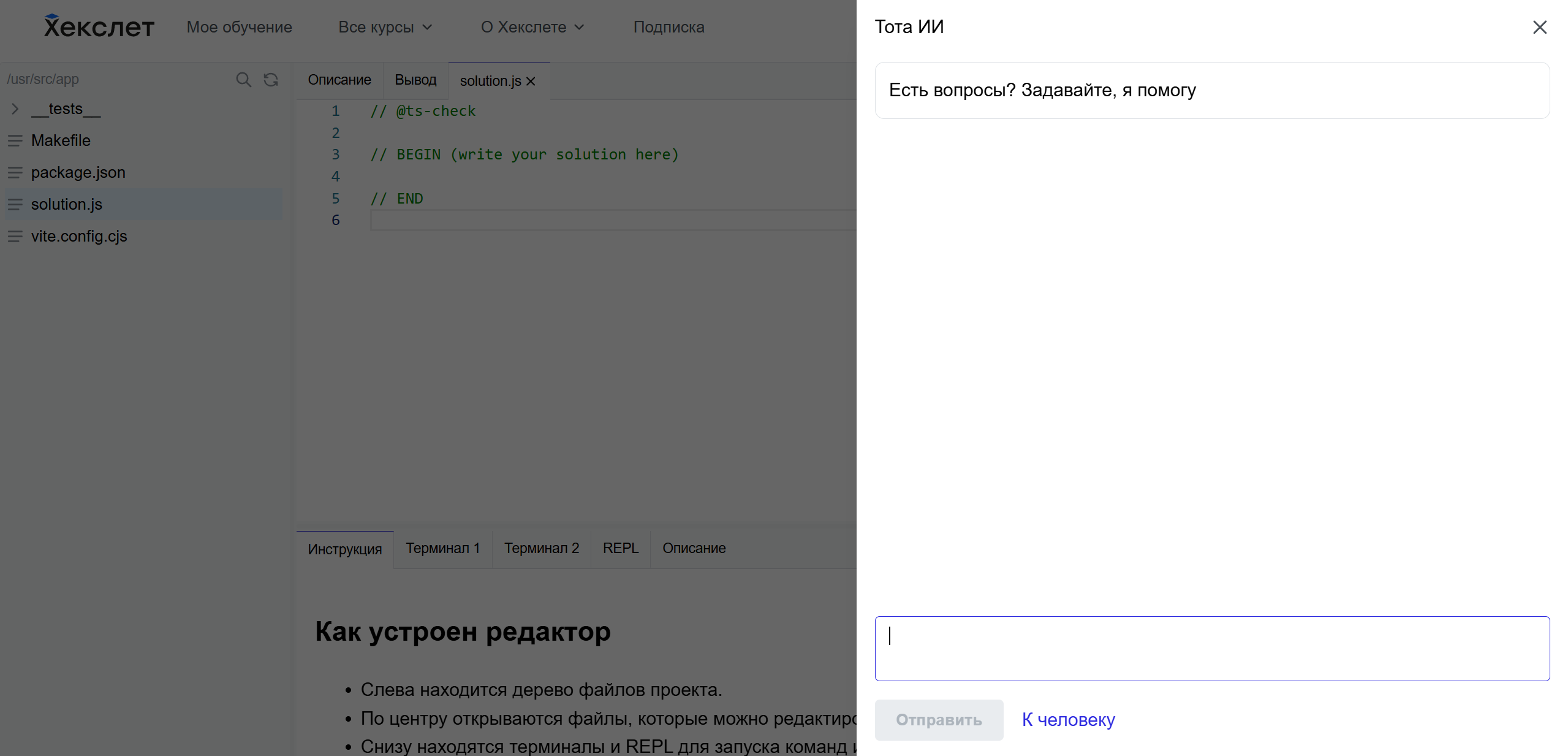Open the Подписка page
This screenshot has width=1568, height=756.
(x=668, y=27)
